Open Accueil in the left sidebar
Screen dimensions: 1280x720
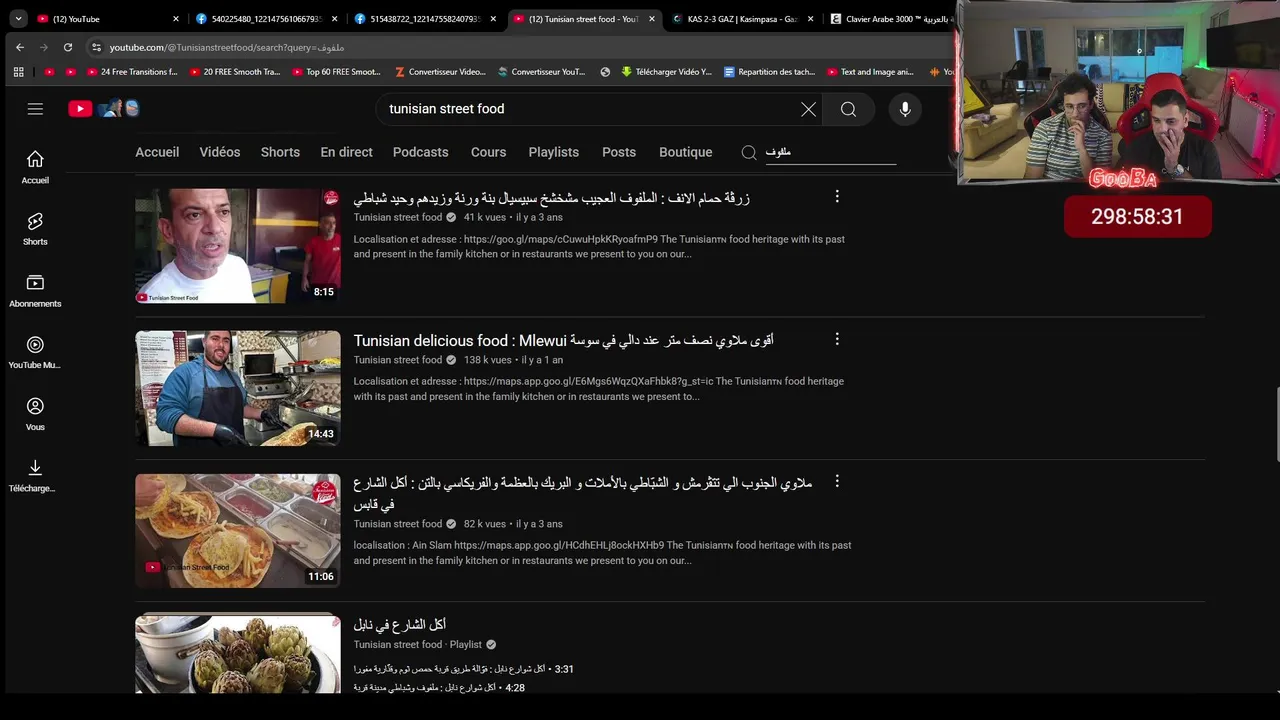[x=35, y=167]
